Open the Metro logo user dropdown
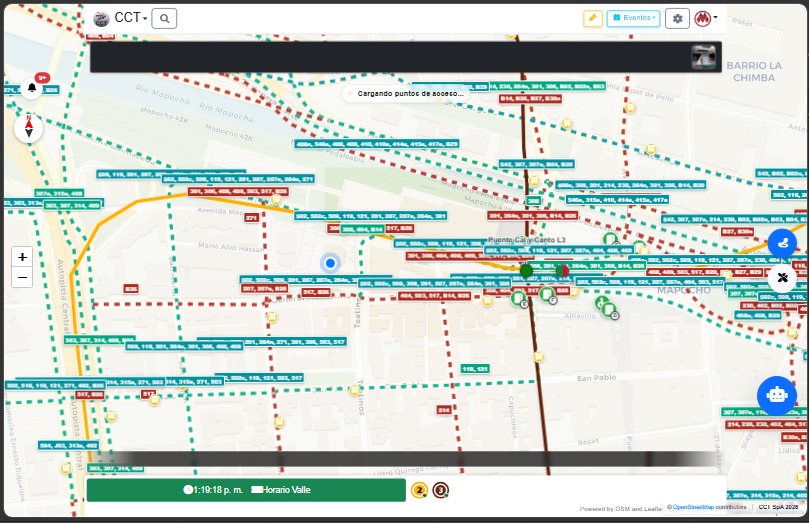The height and width of the screenshot is (523, 809). coord(705,19)
